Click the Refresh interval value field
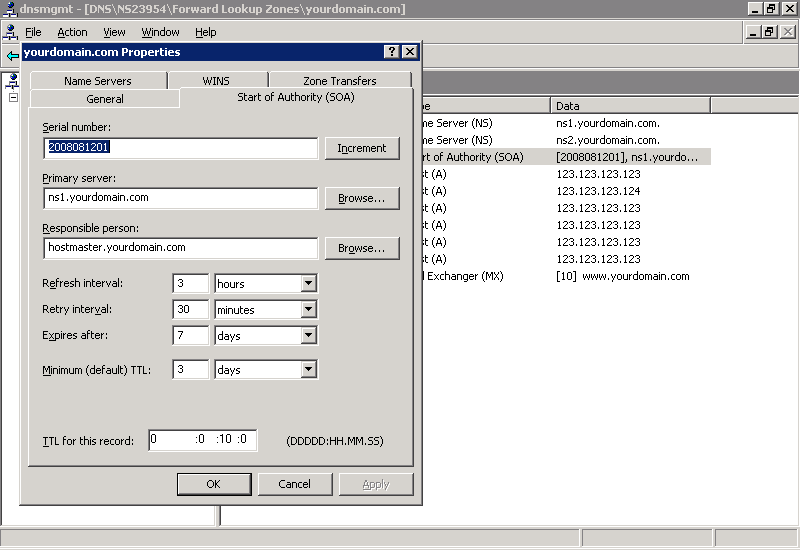800x550 pixels. click(x=191, y=283)
